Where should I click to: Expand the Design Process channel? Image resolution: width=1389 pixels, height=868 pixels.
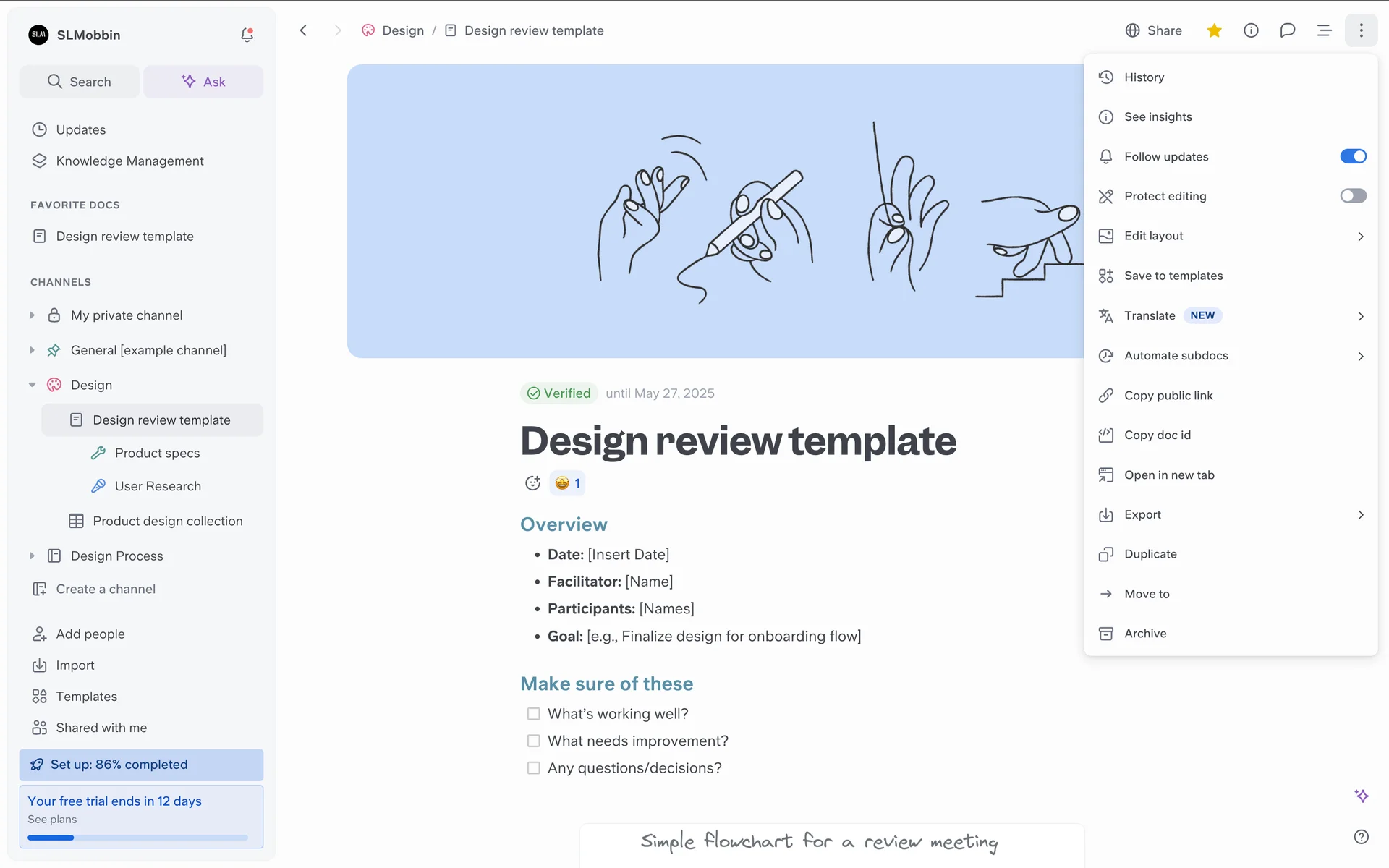pos(32,556)
